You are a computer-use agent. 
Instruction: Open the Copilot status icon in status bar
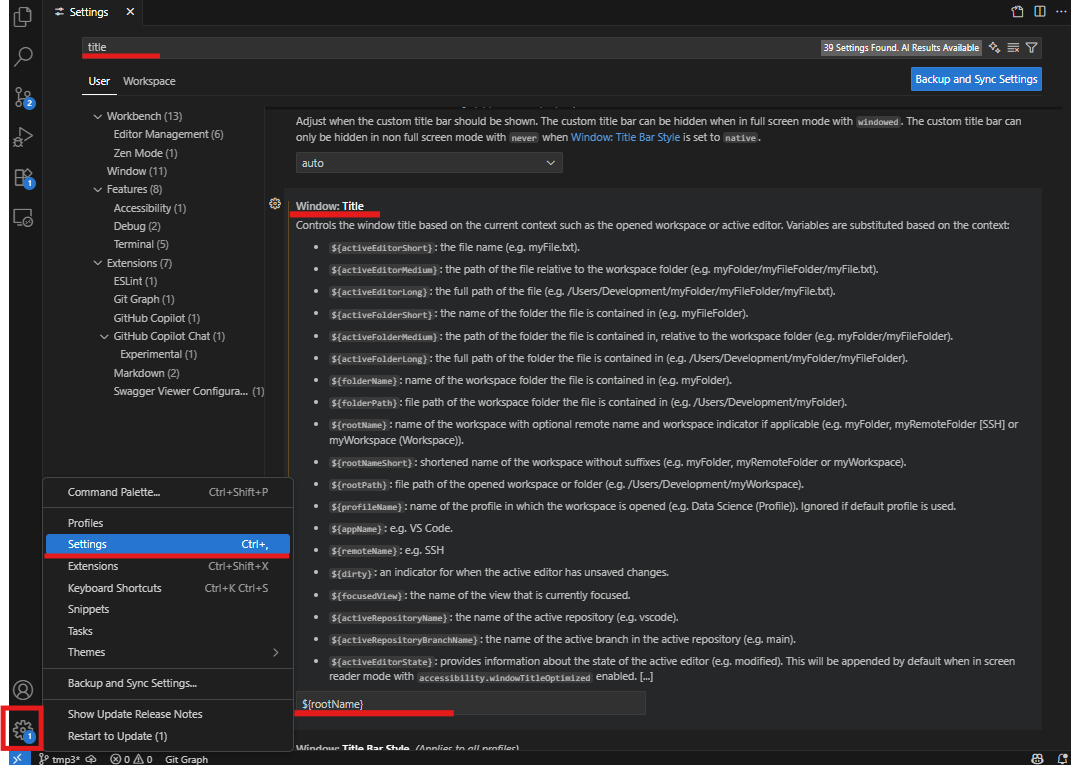(x=1037, y=759)
